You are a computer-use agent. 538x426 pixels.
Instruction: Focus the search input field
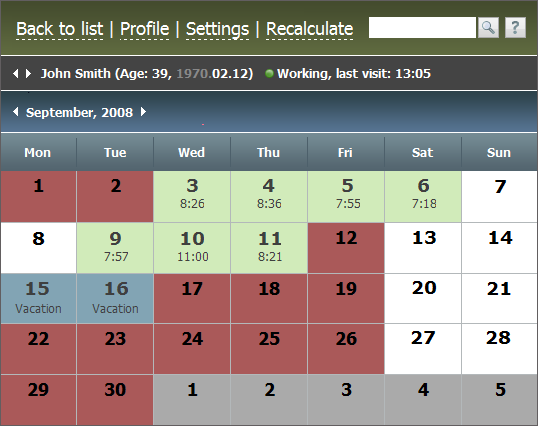pos(422,27)
